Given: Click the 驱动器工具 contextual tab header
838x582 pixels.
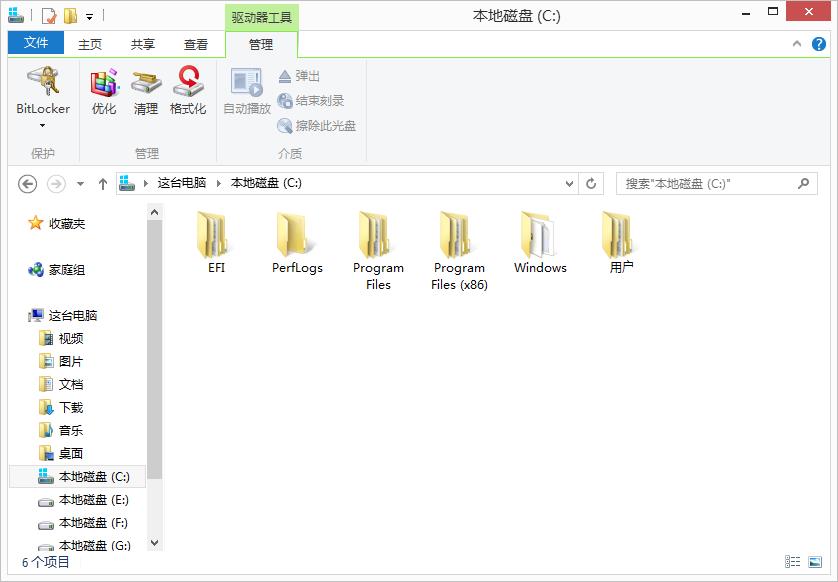Looking at the screenshot, I should (261, 17).
